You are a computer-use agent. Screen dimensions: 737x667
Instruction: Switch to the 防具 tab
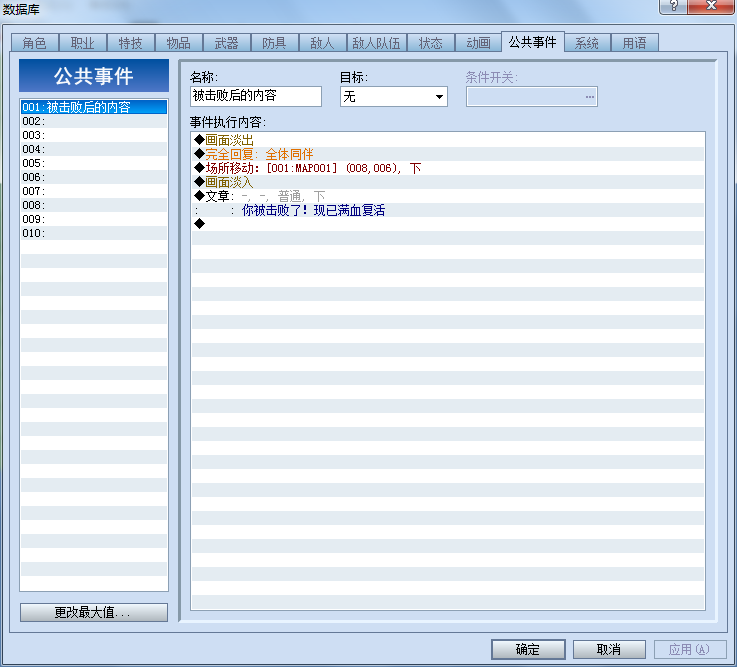(x=274, y=43)
